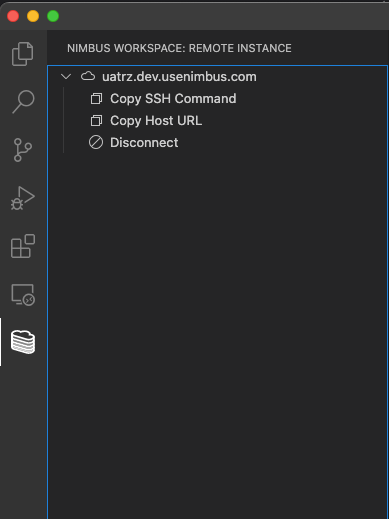Screen dimensions: 389x519
Task: Close the window with the red button
Action: pos(13,16)
